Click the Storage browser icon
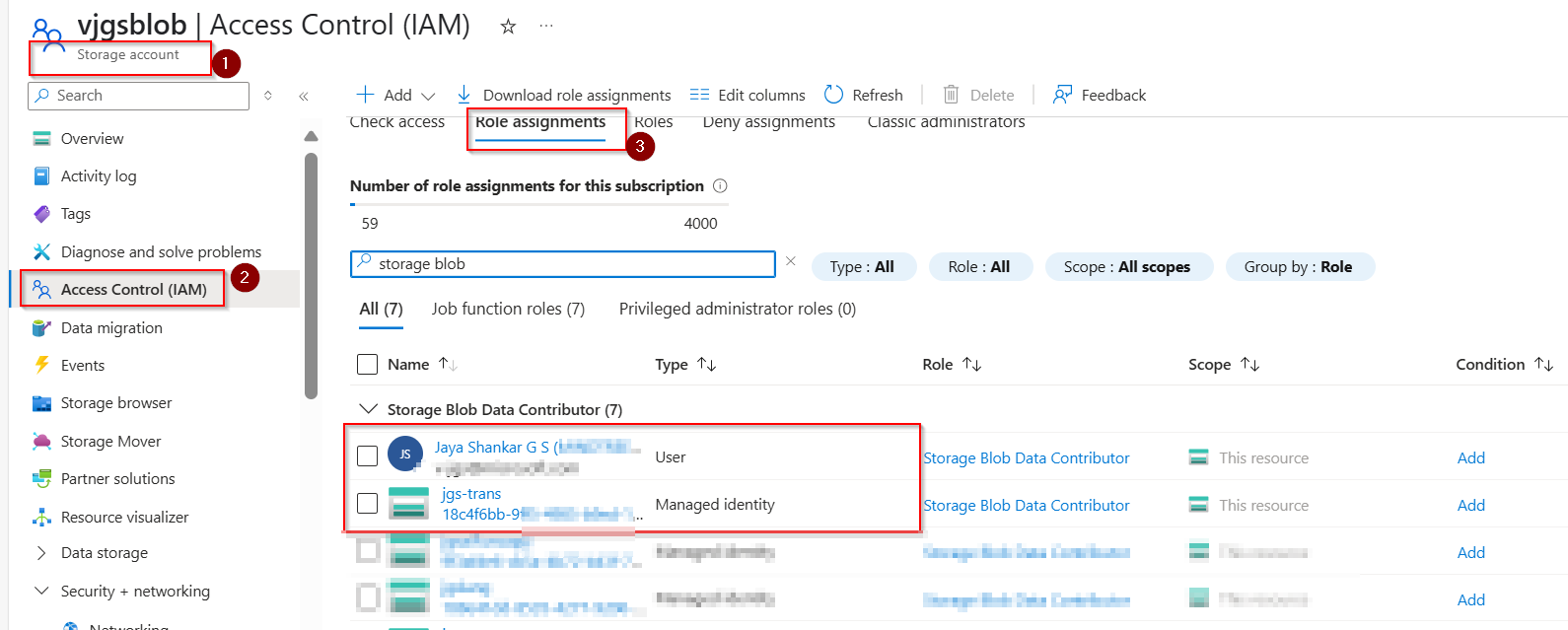This screenshot has width=1568, height=630. [x=41, y=403]
